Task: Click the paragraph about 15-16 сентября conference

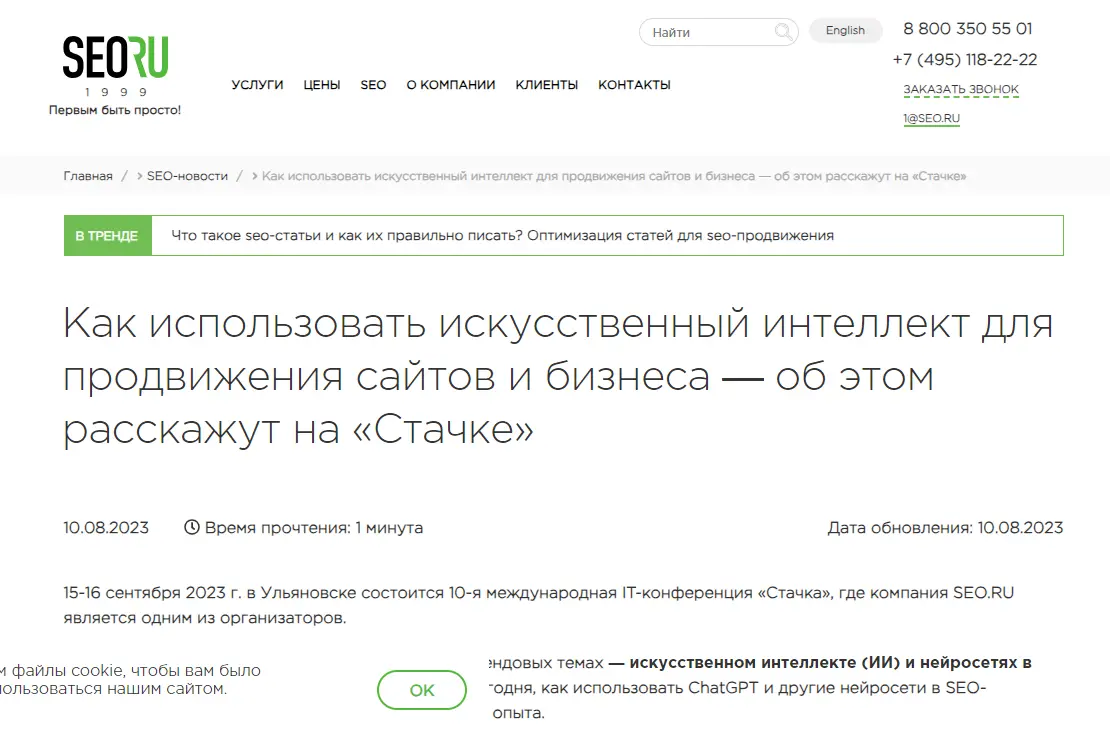Action: click(539, 605)
